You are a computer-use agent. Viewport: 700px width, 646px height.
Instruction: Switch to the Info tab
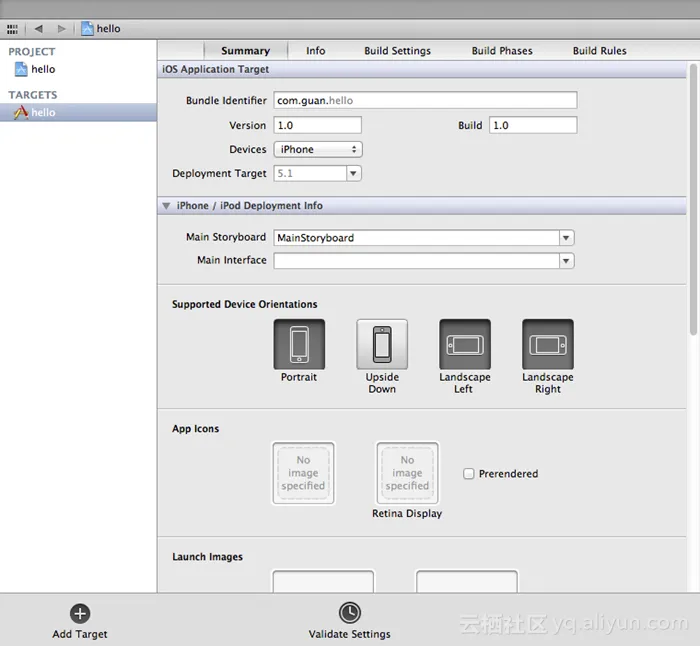pyautogui.click(x=315, y=50)
